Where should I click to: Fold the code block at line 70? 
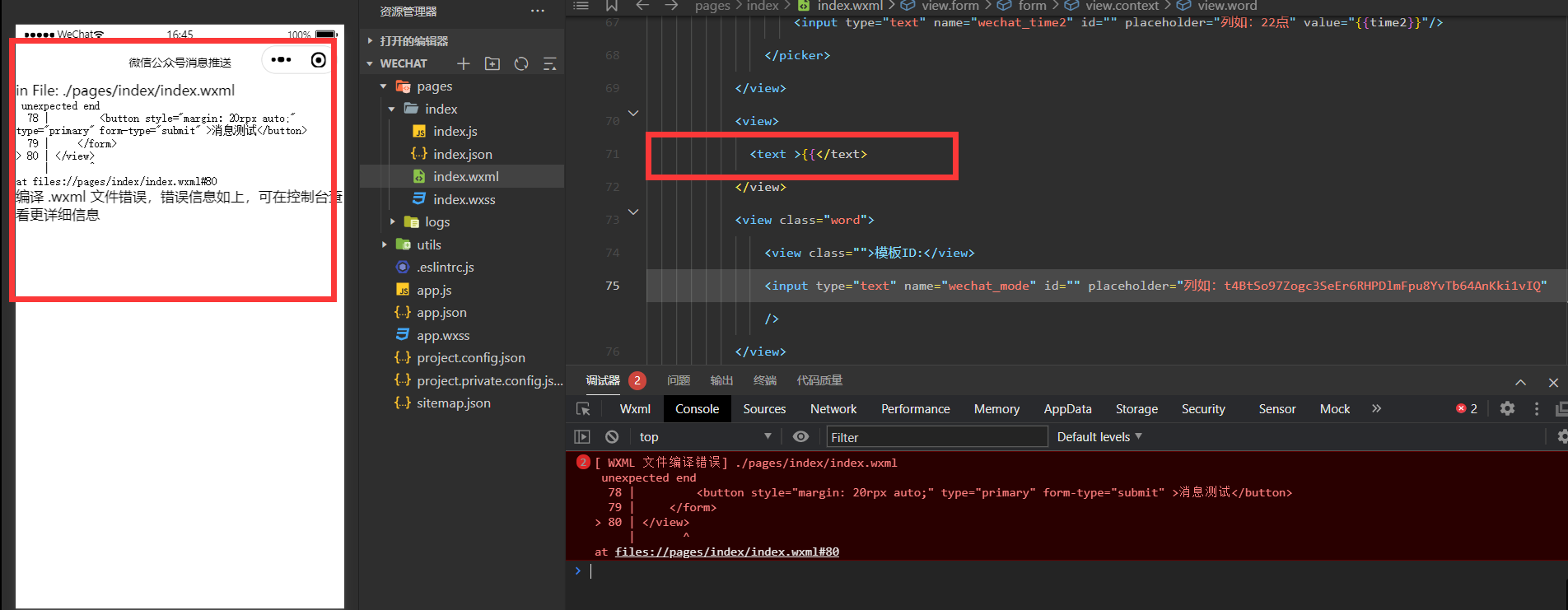pyautogui.click(x=633, y=113)
